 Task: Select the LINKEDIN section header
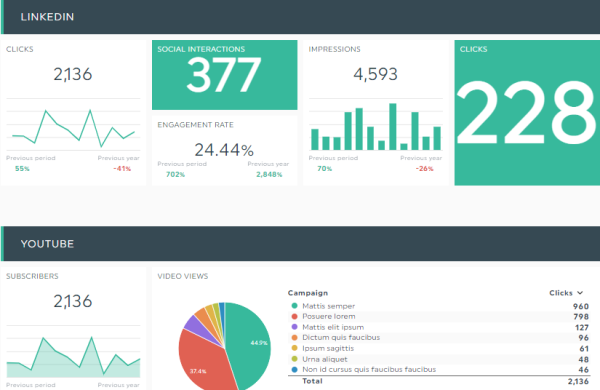click(300, 17)
